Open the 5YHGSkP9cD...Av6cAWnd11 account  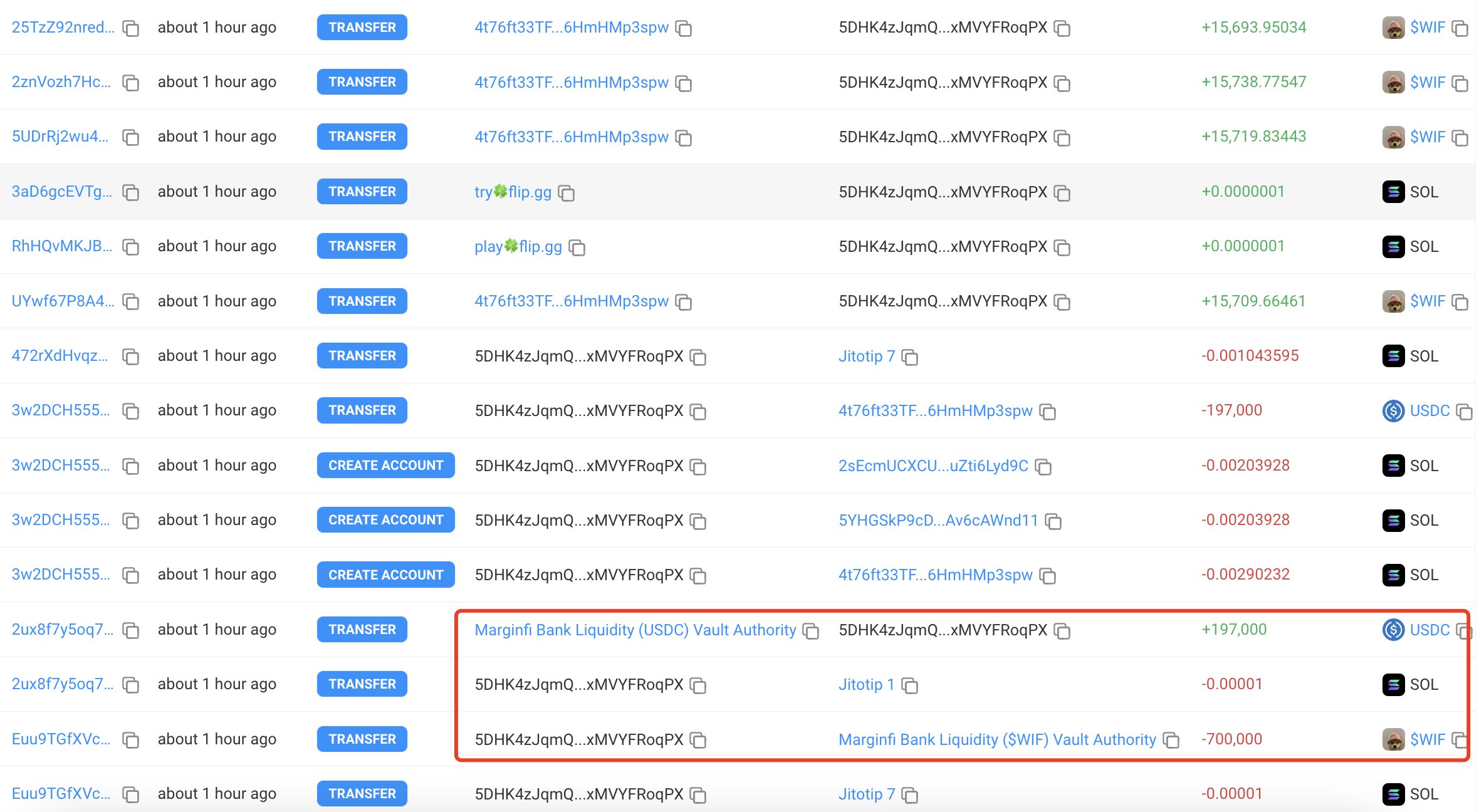(x=938, y=520)
